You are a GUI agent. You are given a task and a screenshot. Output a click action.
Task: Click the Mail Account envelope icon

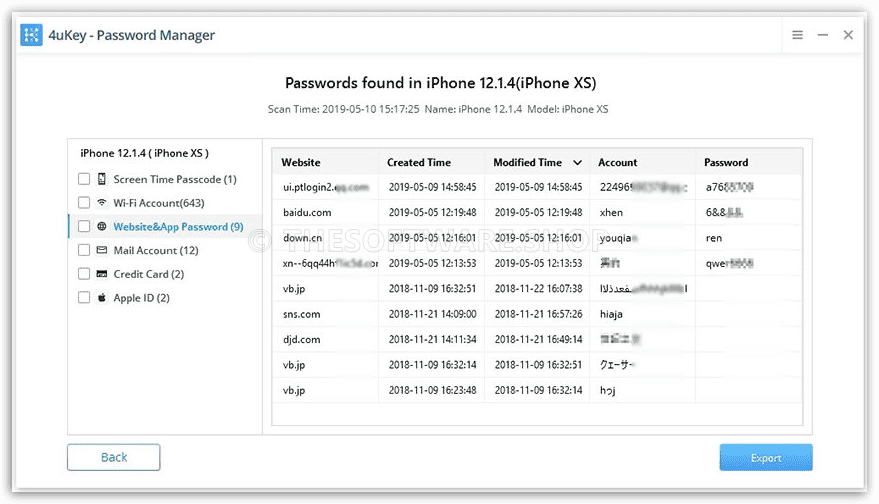coord(101,250)
